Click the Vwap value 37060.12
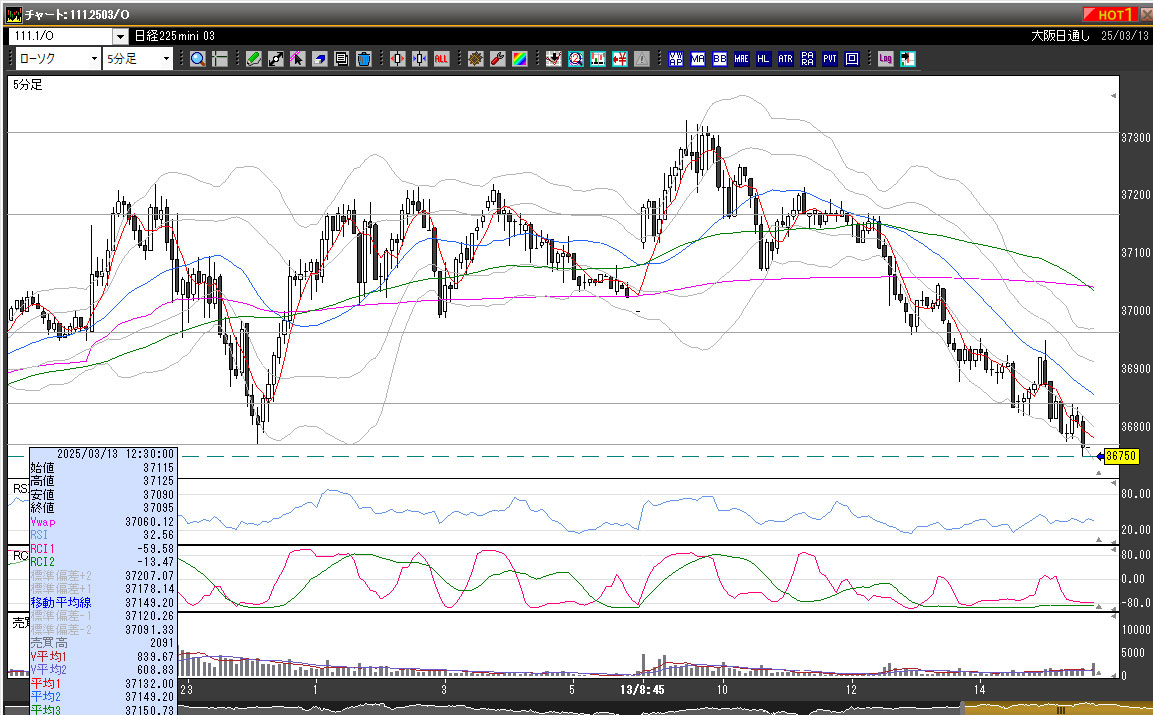 pos(149,522)
